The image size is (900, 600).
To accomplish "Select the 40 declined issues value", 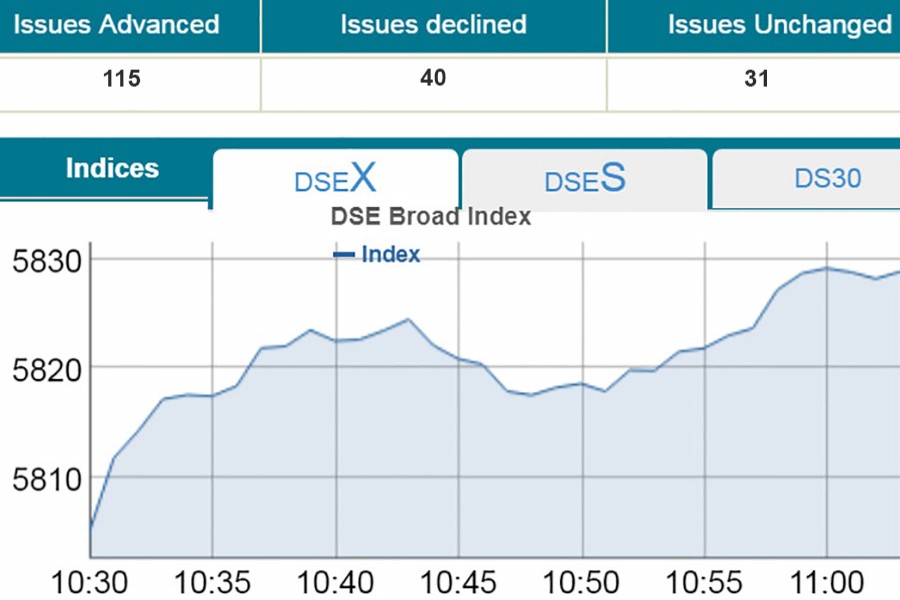I will pos(433,78).
